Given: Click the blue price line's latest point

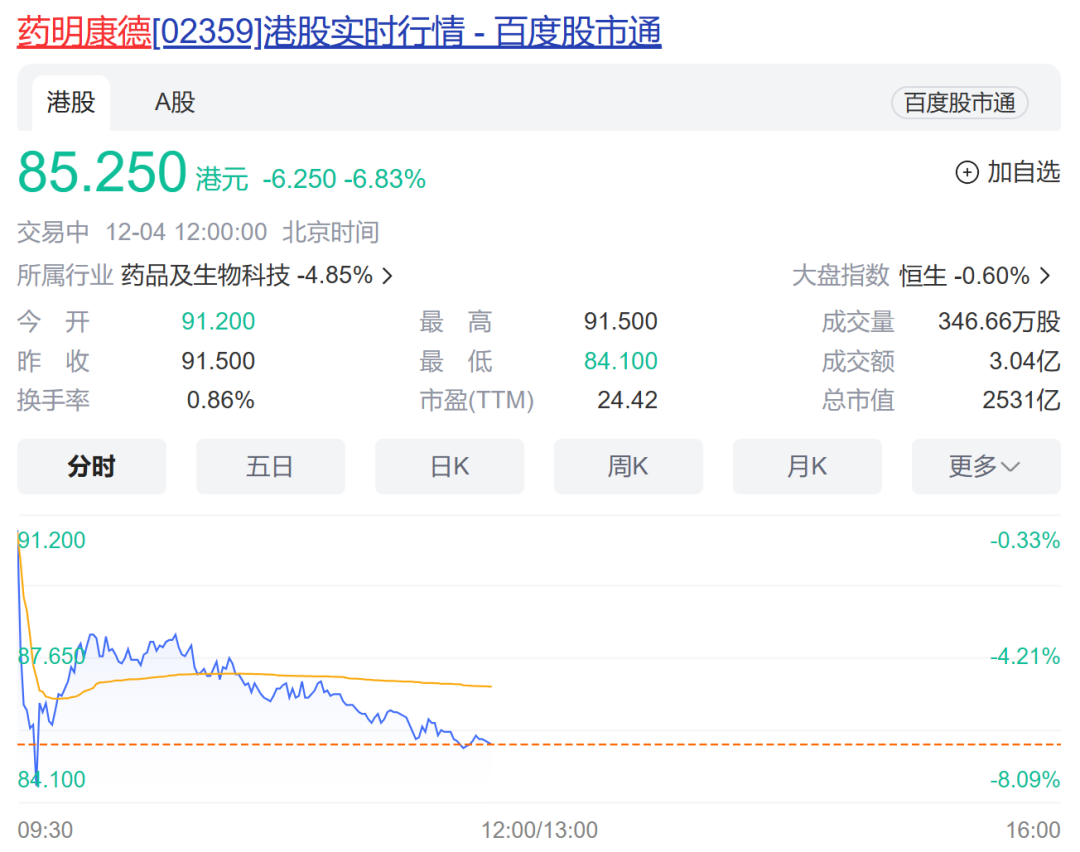Looking at the screenshot, I should pyautogui.click(x=490, y=743).
